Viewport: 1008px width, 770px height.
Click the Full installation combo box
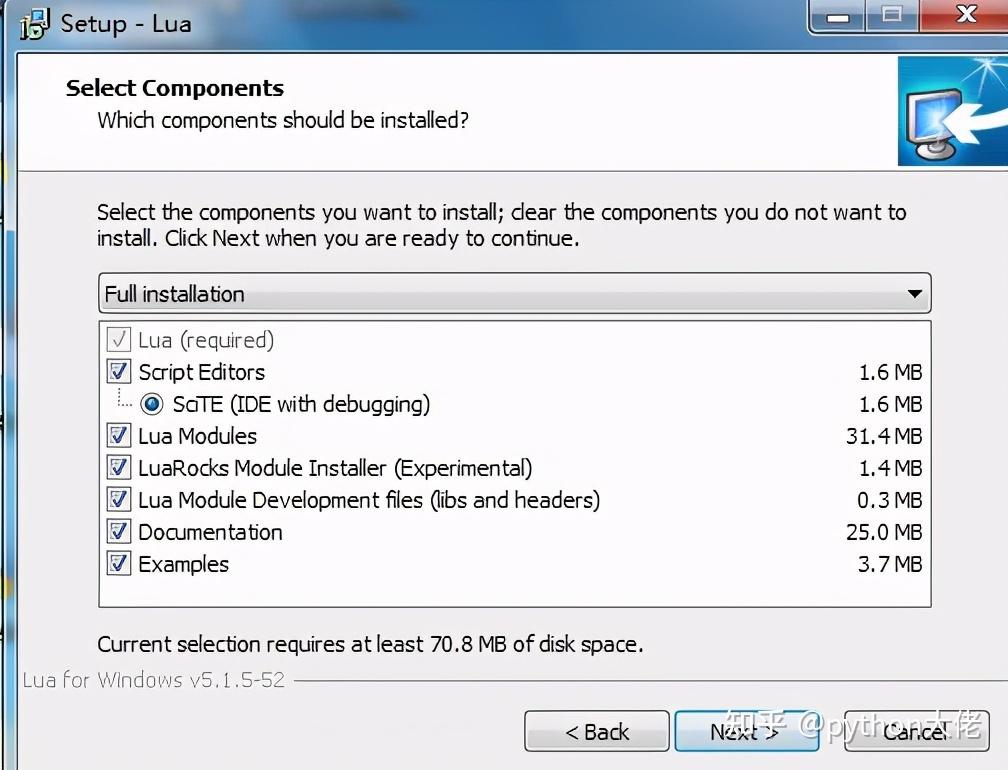[x=500, y=294]
